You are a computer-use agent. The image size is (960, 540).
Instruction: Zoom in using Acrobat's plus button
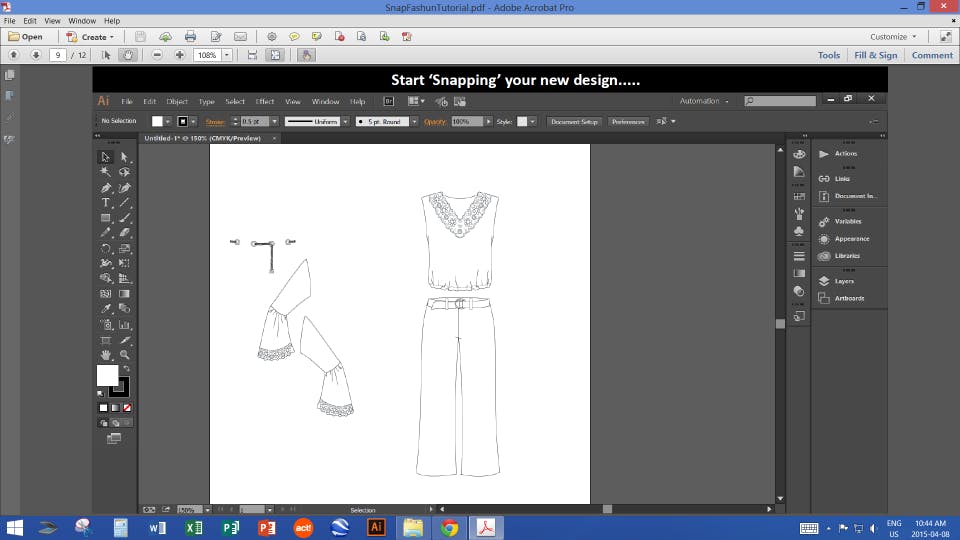click(x=179, y=55)
